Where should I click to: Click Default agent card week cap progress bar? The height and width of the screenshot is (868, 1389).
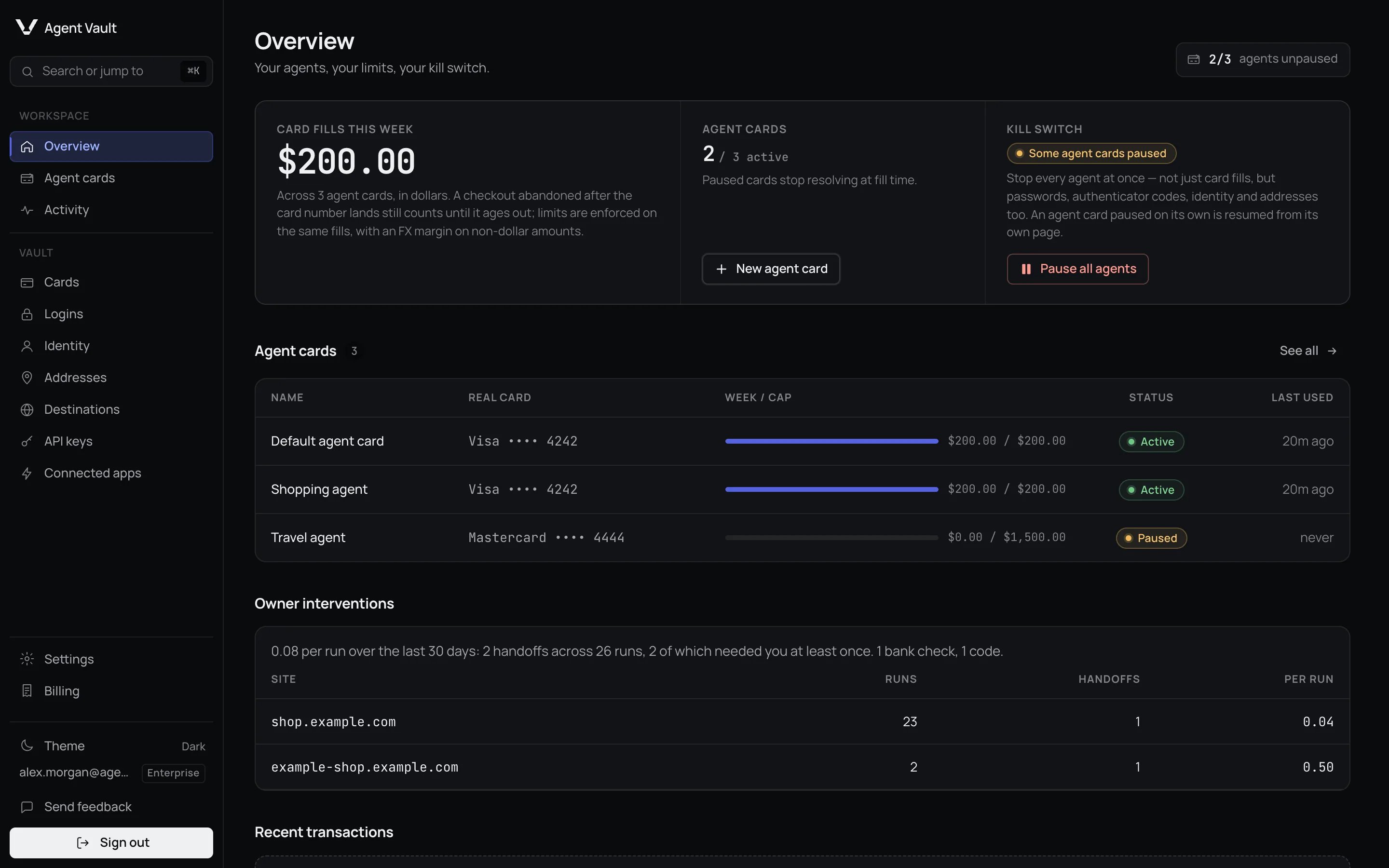(x=831, y=441)
